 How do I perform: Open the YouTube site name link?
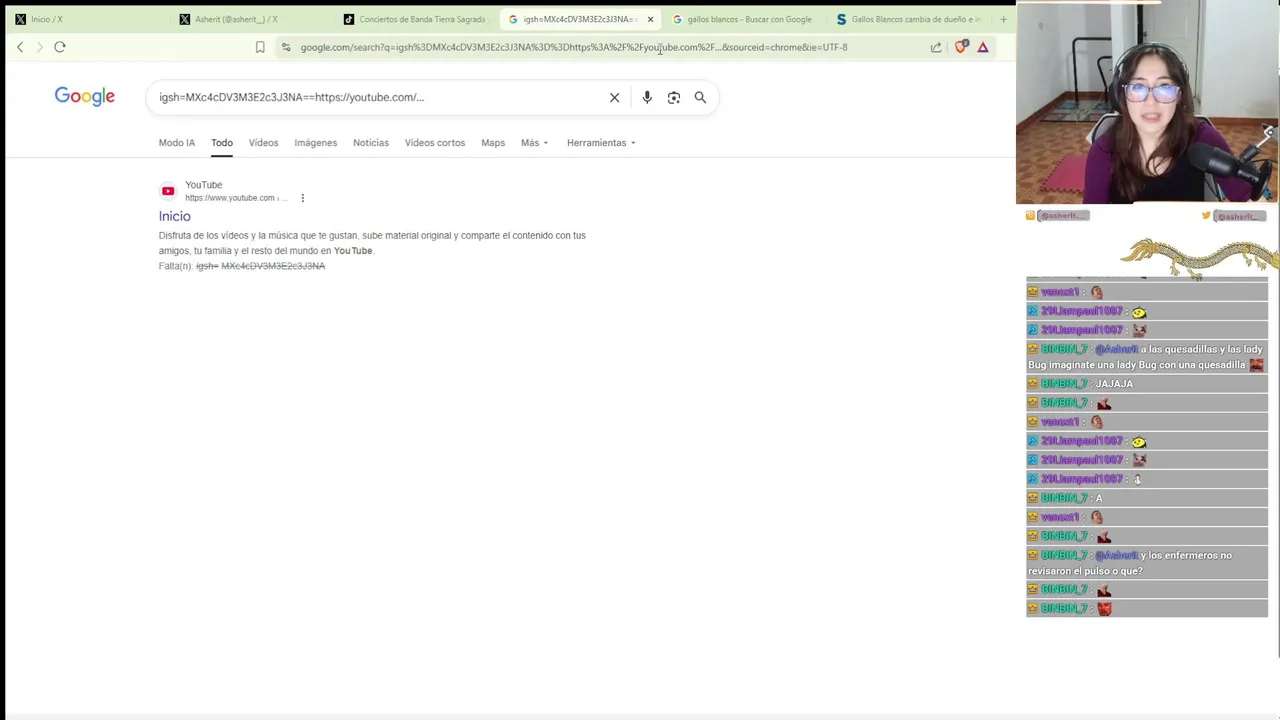[204, 185]
